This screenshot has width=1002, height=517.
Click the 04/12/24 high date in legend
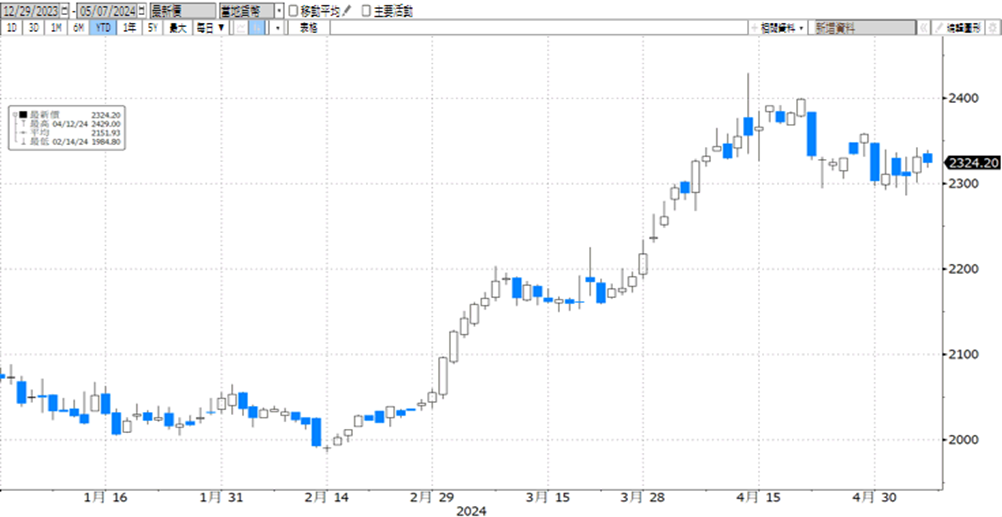(x=70, y=124)
